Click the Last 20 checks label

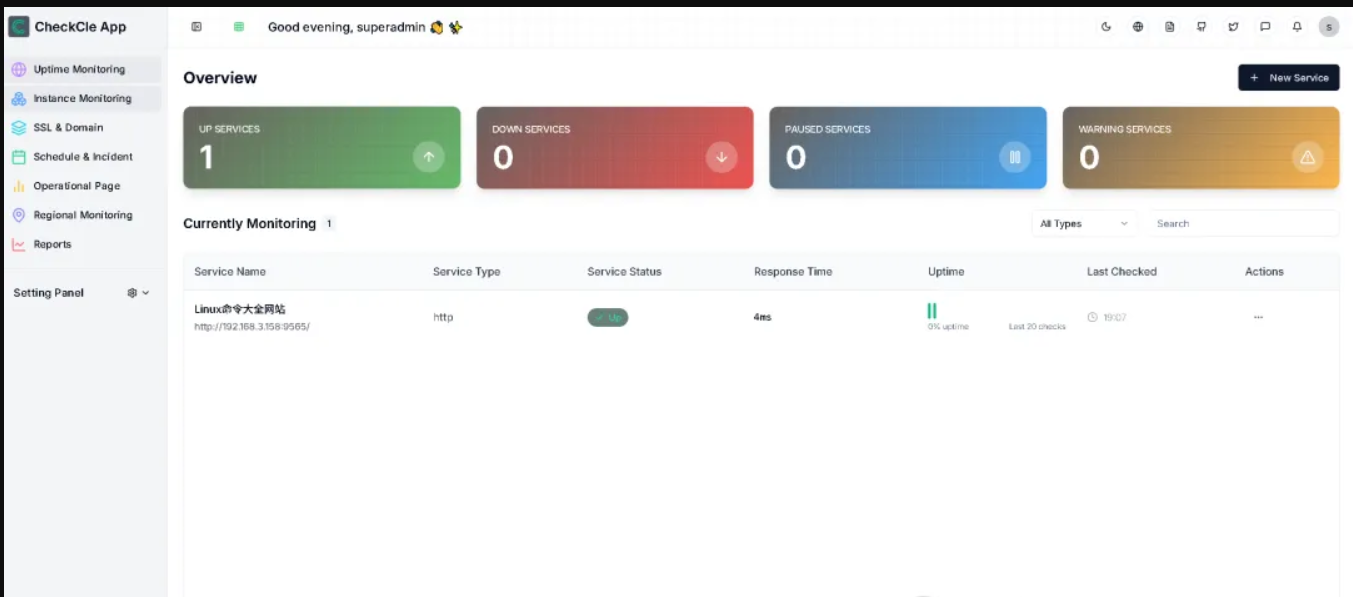pos(1037,327)
